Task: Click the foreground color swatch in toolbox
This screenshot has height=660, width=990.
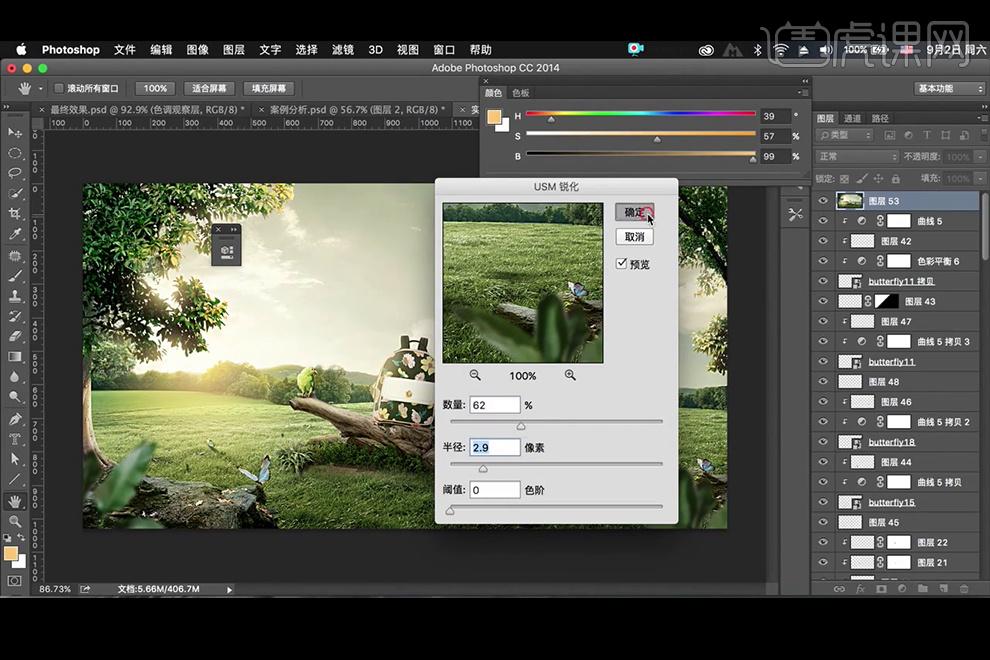Action: (x=11, y=554)
